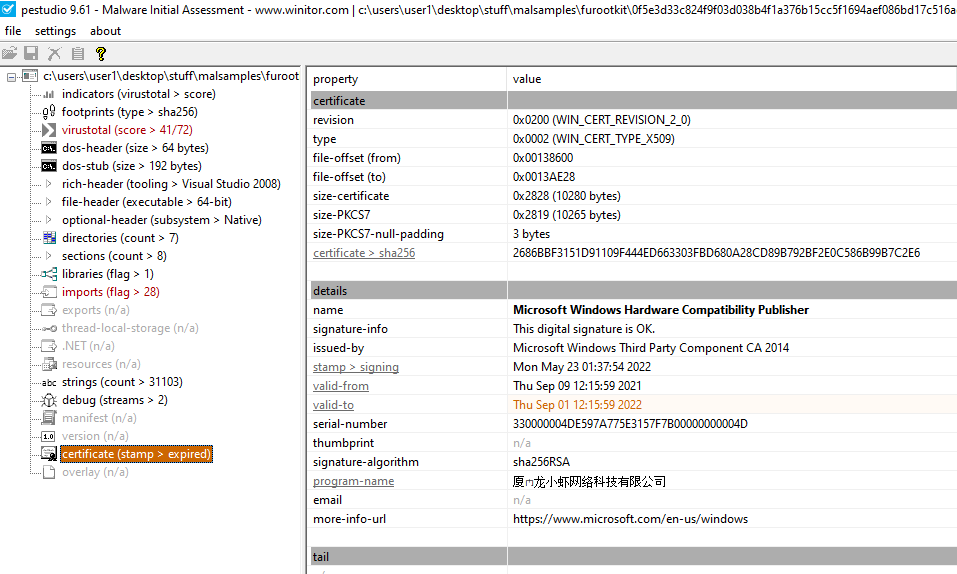The height and width of the screenshot is (574, 957).
Task: Click the overlay page icon
Action: (x=49, y=472)
